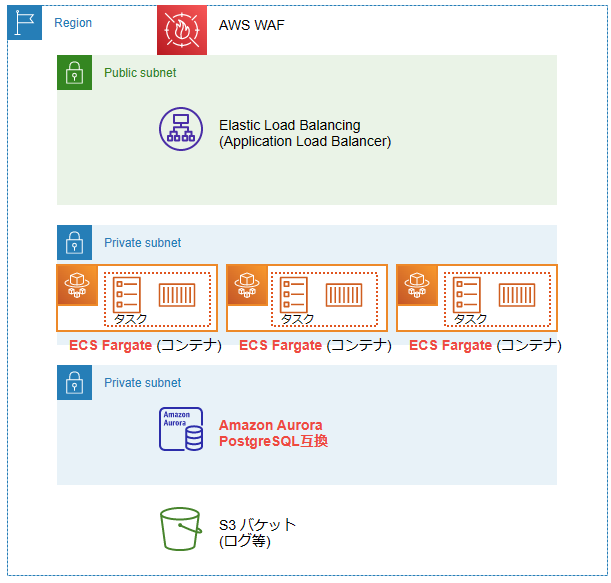Select the 'Public subnet' label

(x=140, y=73)
